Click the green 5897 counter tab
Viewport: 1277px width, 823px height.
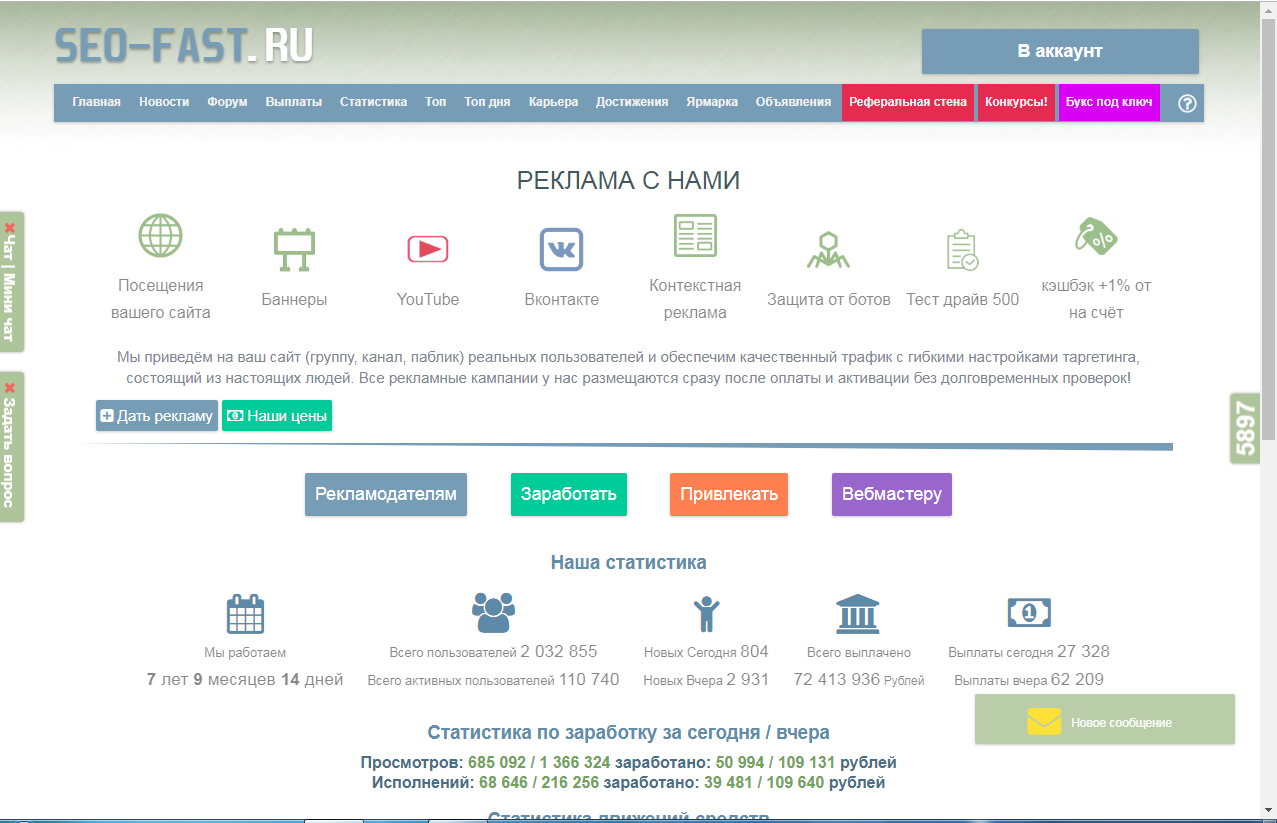[x=1244, y=428]
